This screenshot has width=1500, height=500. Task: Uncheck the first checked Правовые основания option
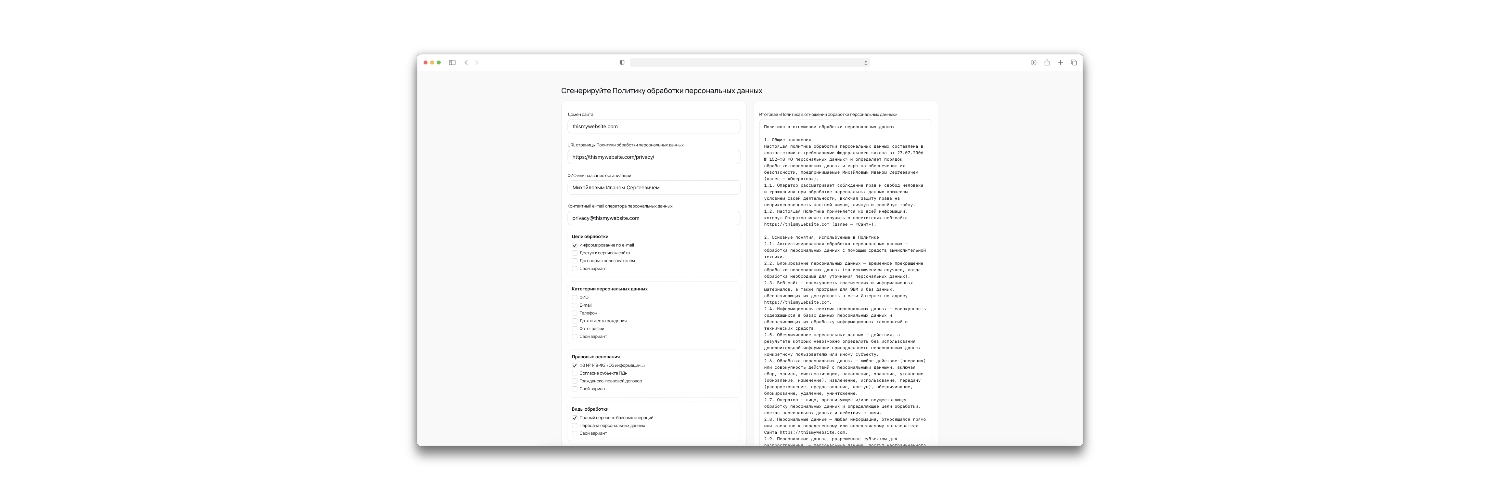click(575, 365)
